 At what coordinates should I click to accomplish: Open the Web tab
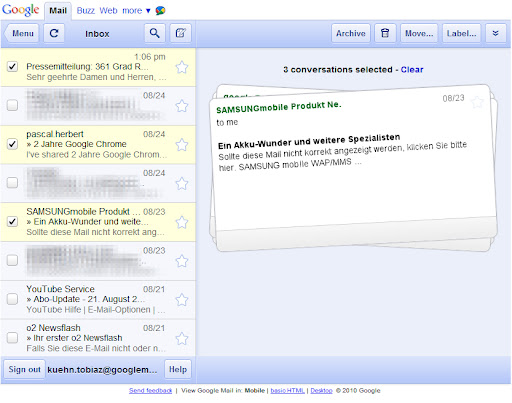coord(108,11)
